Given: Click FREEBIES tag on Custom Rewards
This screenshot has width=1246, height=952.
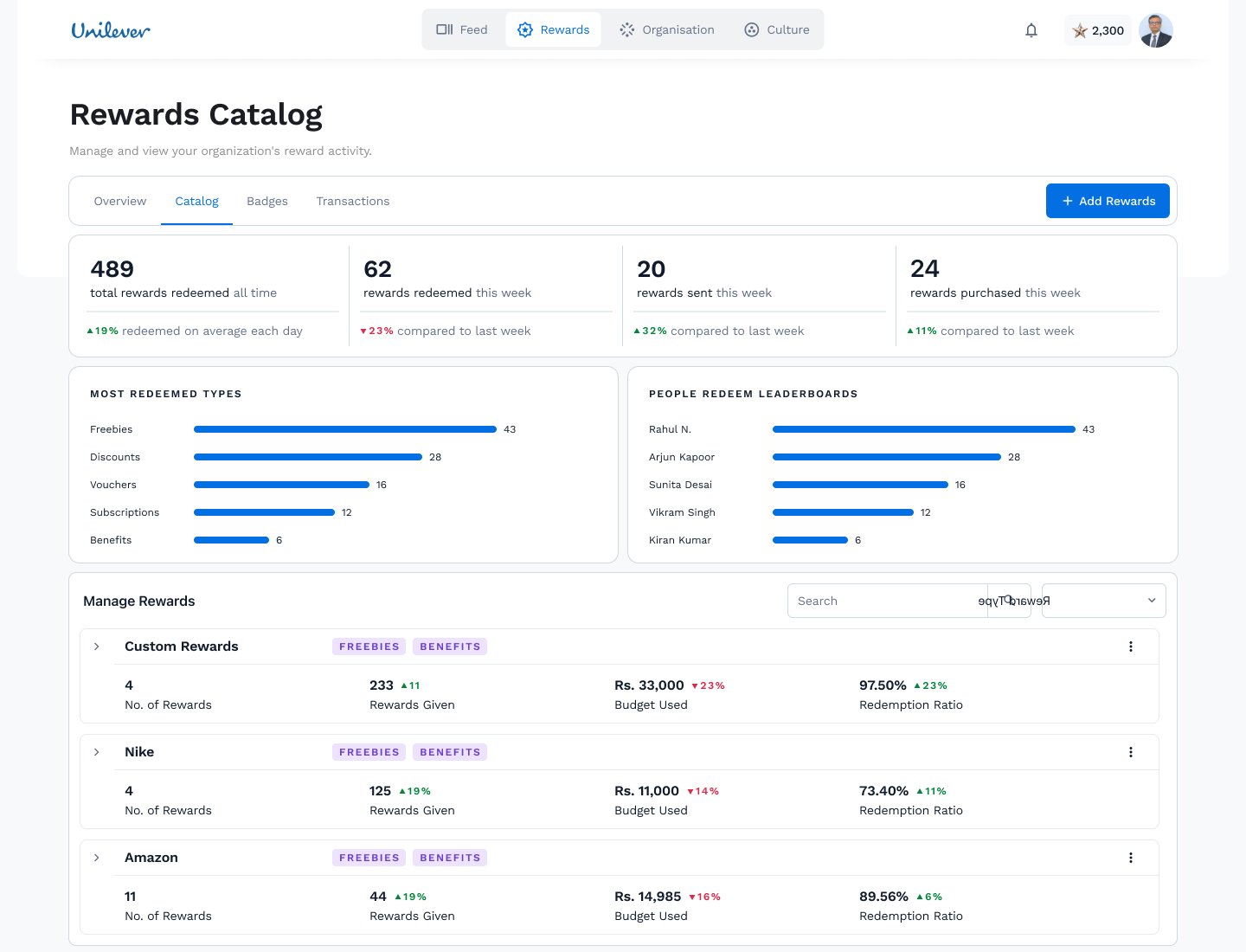Looking at the screenshot, I should [369, 646].
